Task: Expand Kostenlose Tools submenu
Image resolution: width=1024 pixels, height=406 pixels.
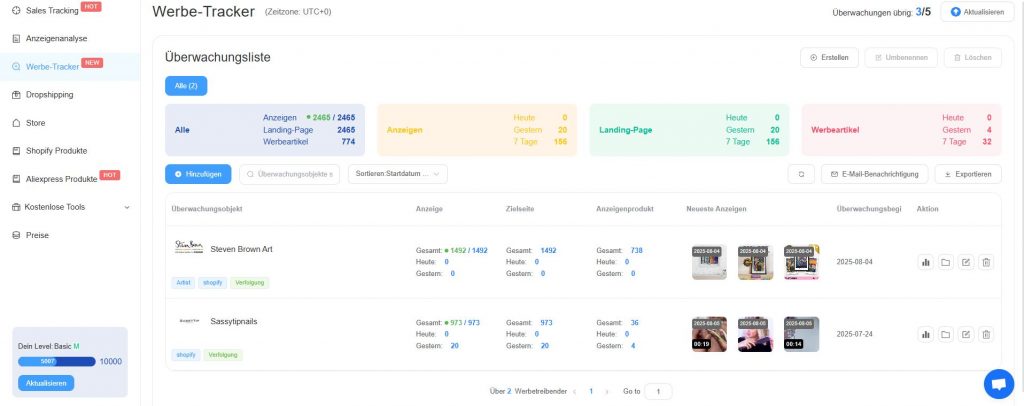Action: pos(71,207)
